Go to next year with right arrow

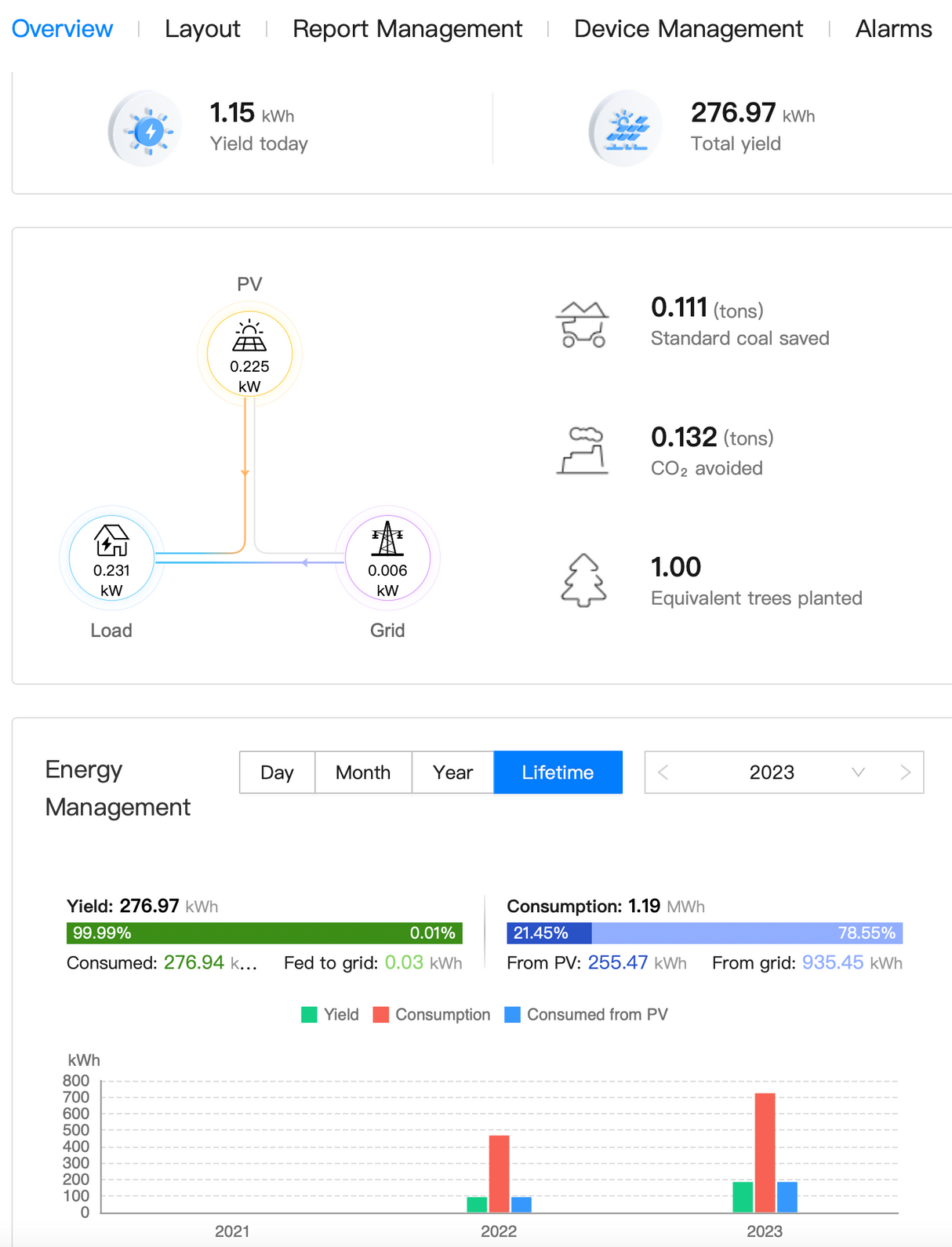point(905,773)
